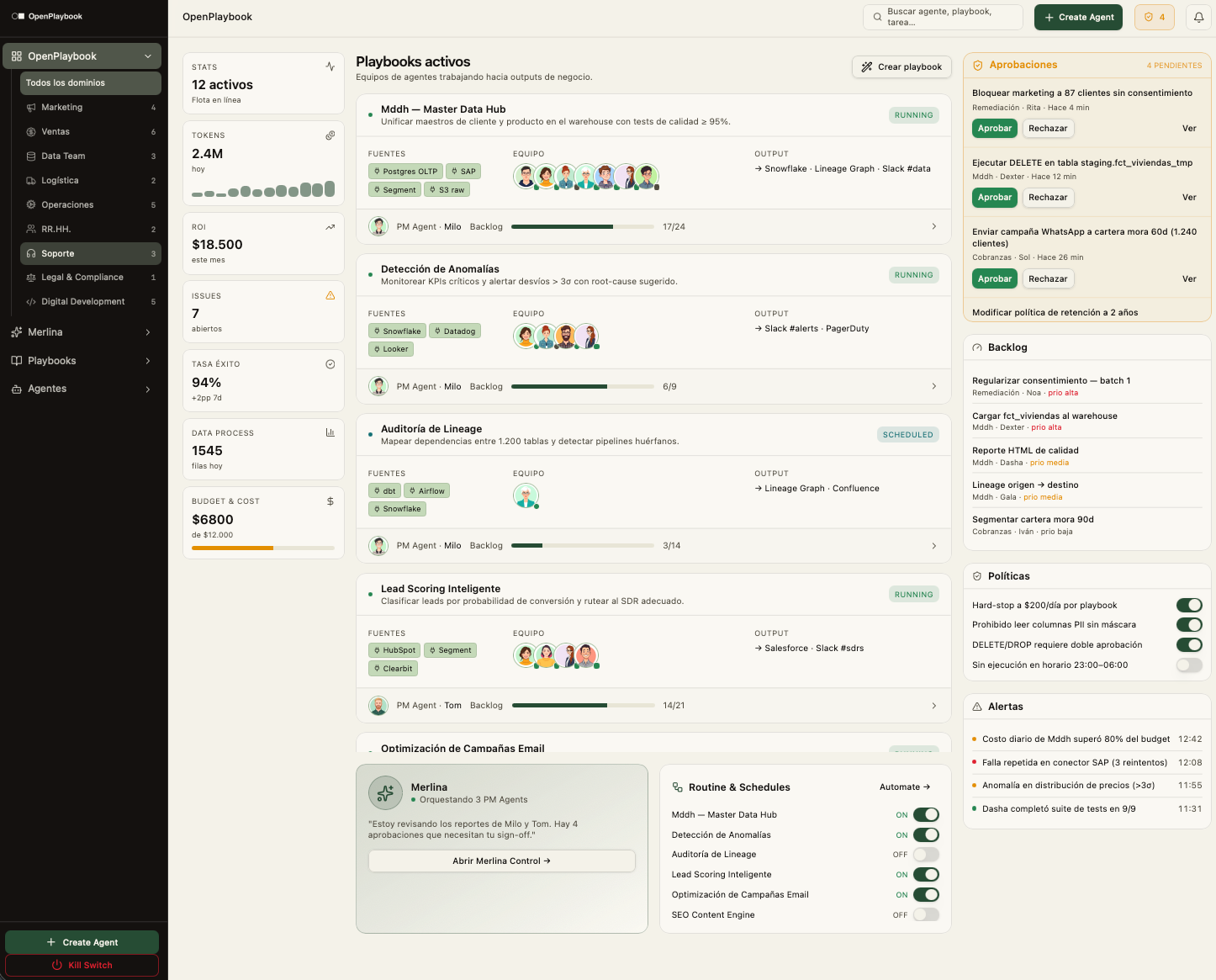1216x980 pixels.
Task: Select the Soporte domain label
Action: [x=58, y=254]
